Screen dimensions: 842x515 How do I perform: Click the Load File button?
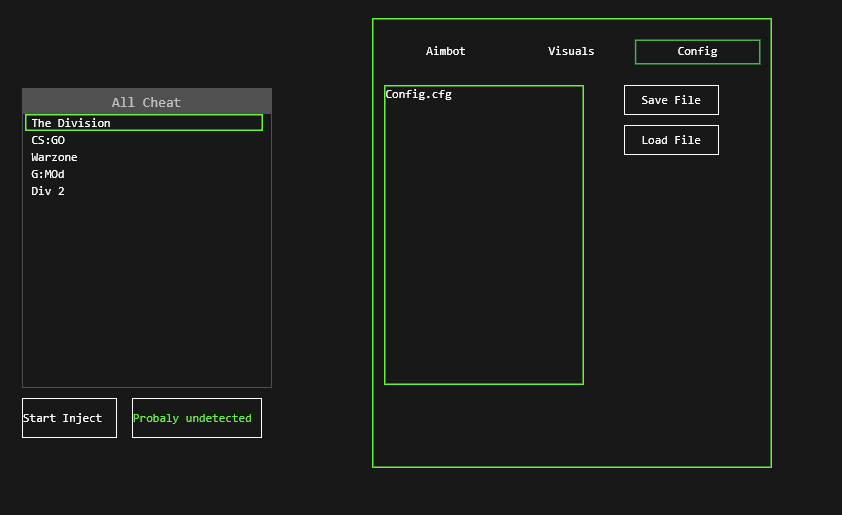(671, 140)
